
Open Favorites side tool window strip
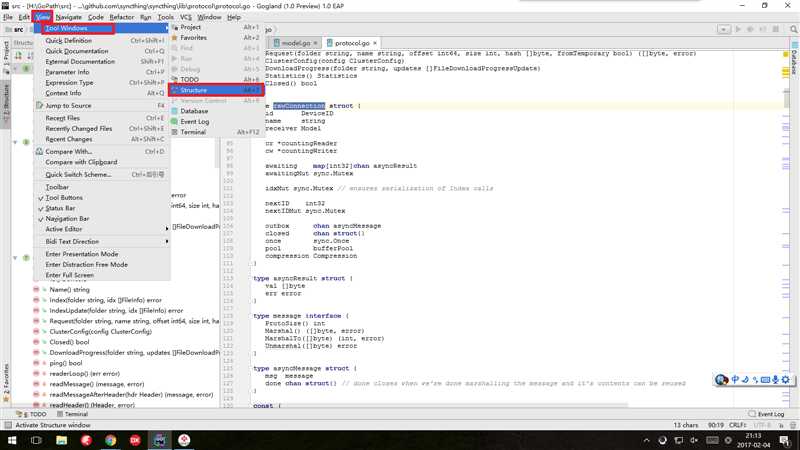pyautogui.click(x=6, y=383)
